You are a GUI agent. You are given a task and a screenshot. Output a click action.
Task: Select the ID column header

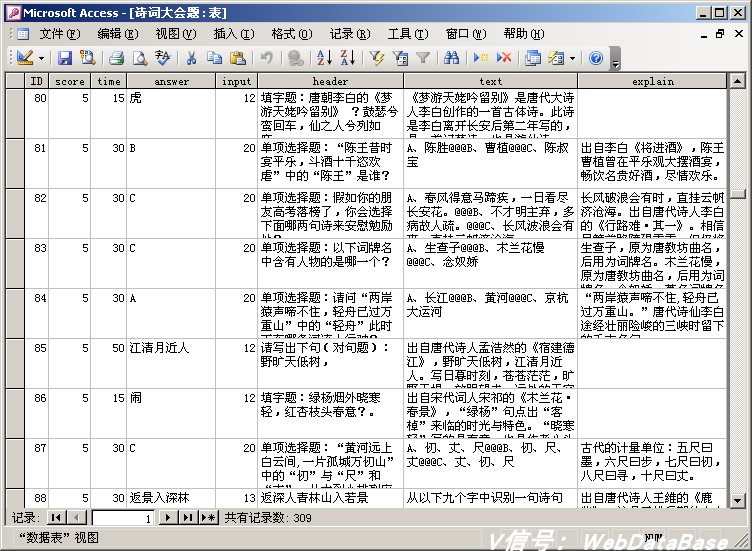pos(36,81)
